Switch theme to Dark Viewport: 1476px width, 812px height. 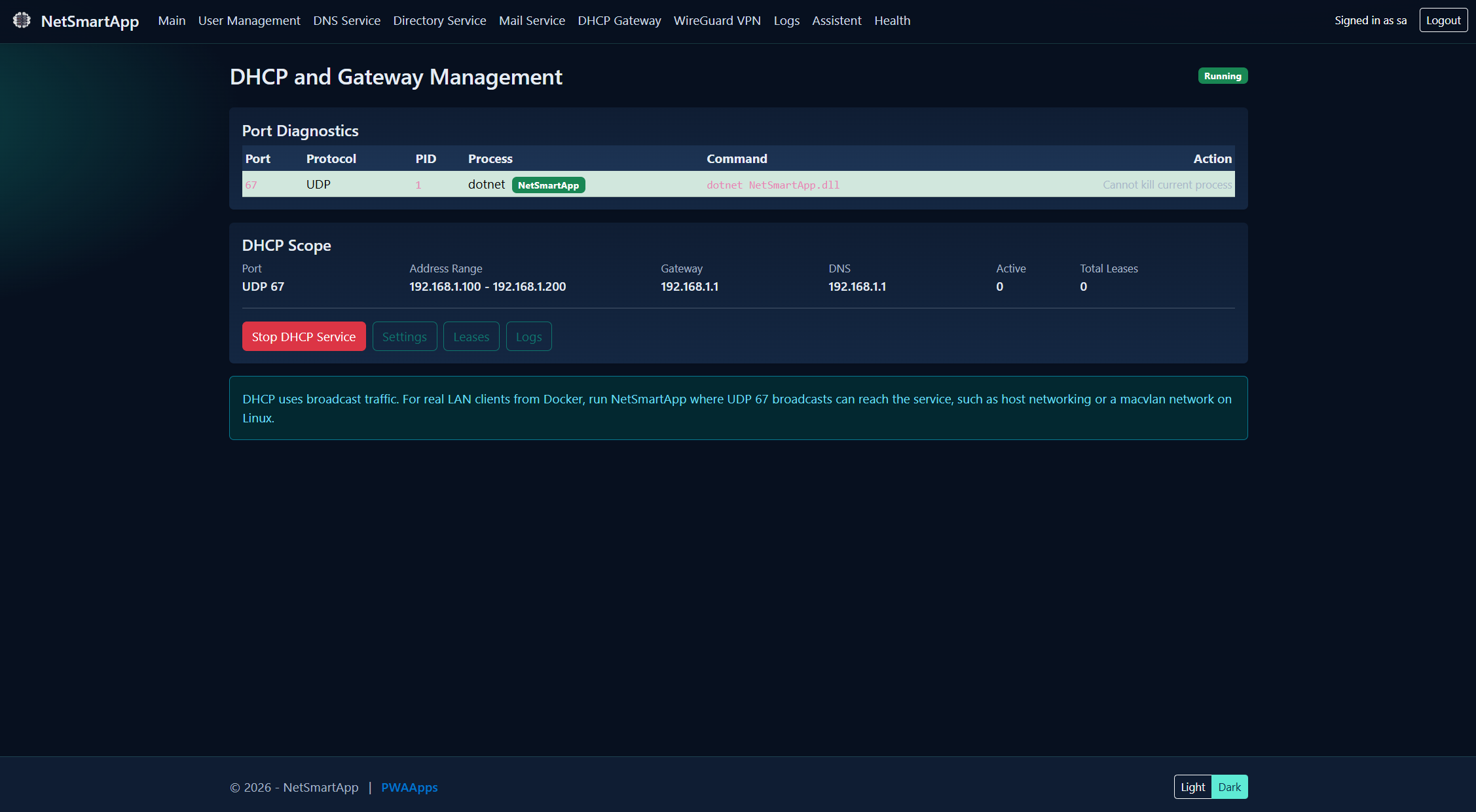[1229, 787]
